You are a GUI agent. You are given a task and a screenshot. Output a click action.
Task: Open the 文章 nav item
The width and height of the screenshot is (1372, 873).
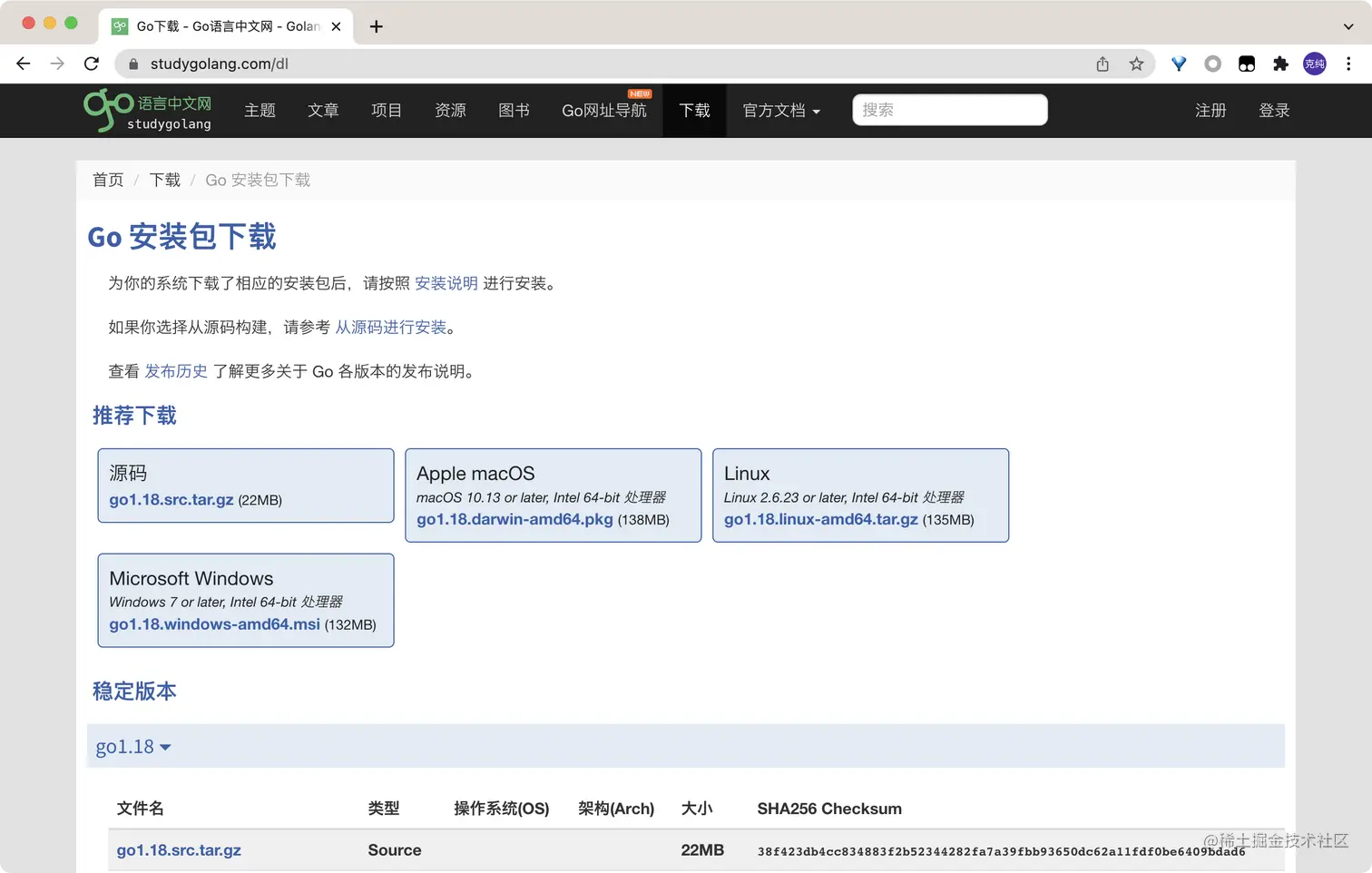(x=323, y=111)
